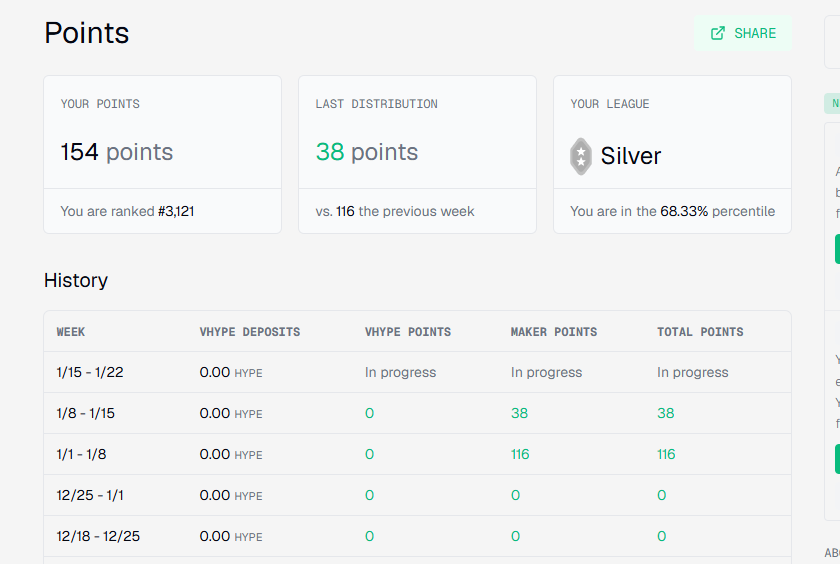
Task: Click the VHYPE DEPOSITS column header
Action: pyautogui.click(x=250, y=332)
